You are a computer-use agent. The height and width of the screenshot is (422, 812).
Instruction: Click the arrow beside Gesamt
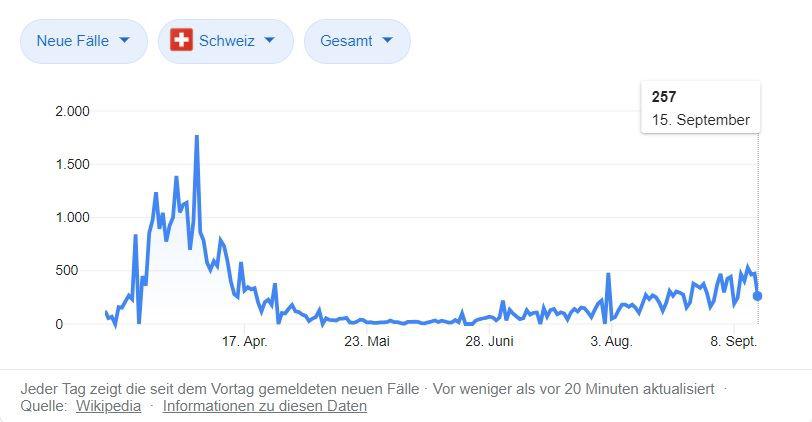(387, 41)
